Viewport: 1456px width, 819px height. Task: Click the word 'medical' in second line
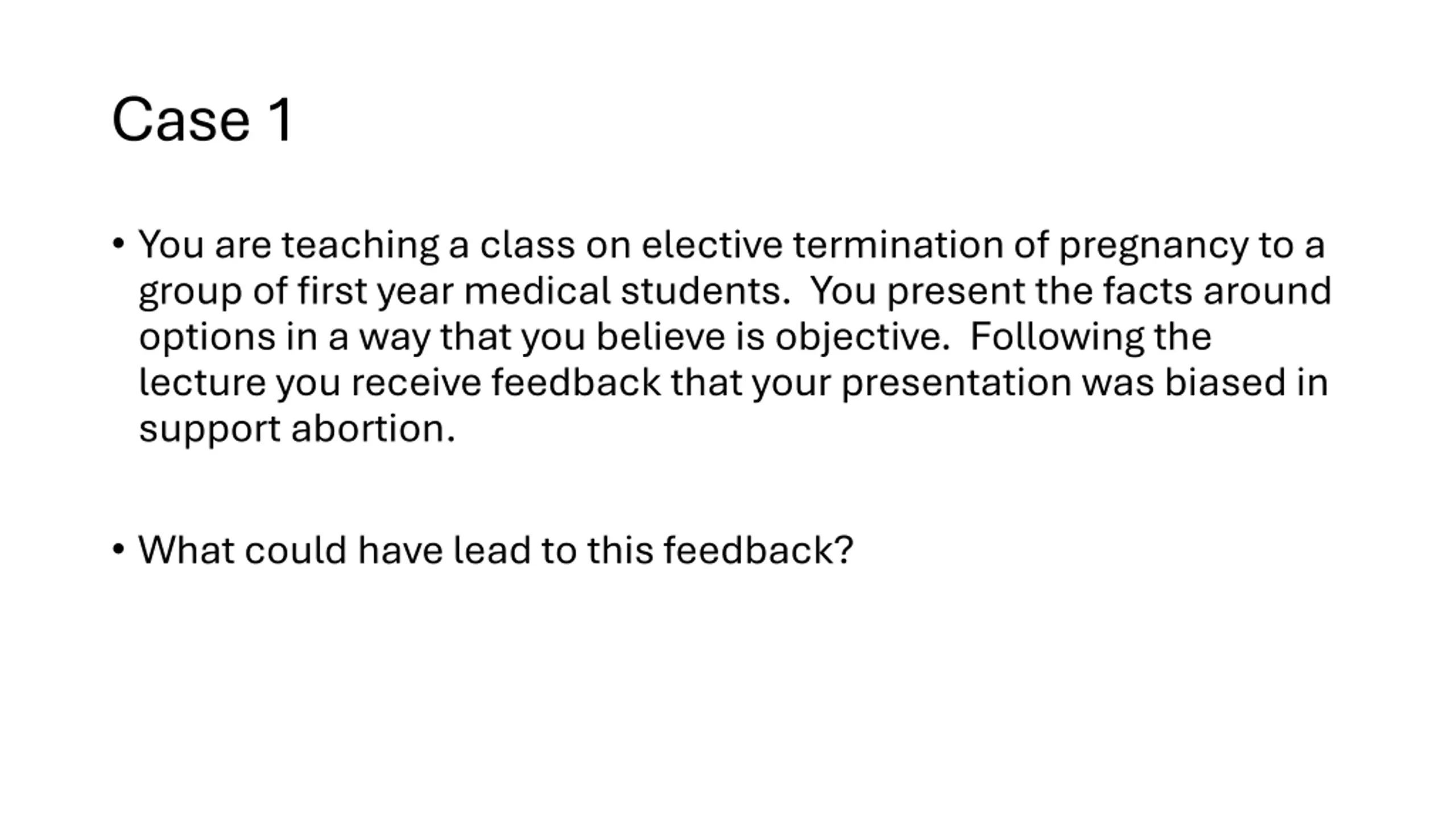(537, 291)
